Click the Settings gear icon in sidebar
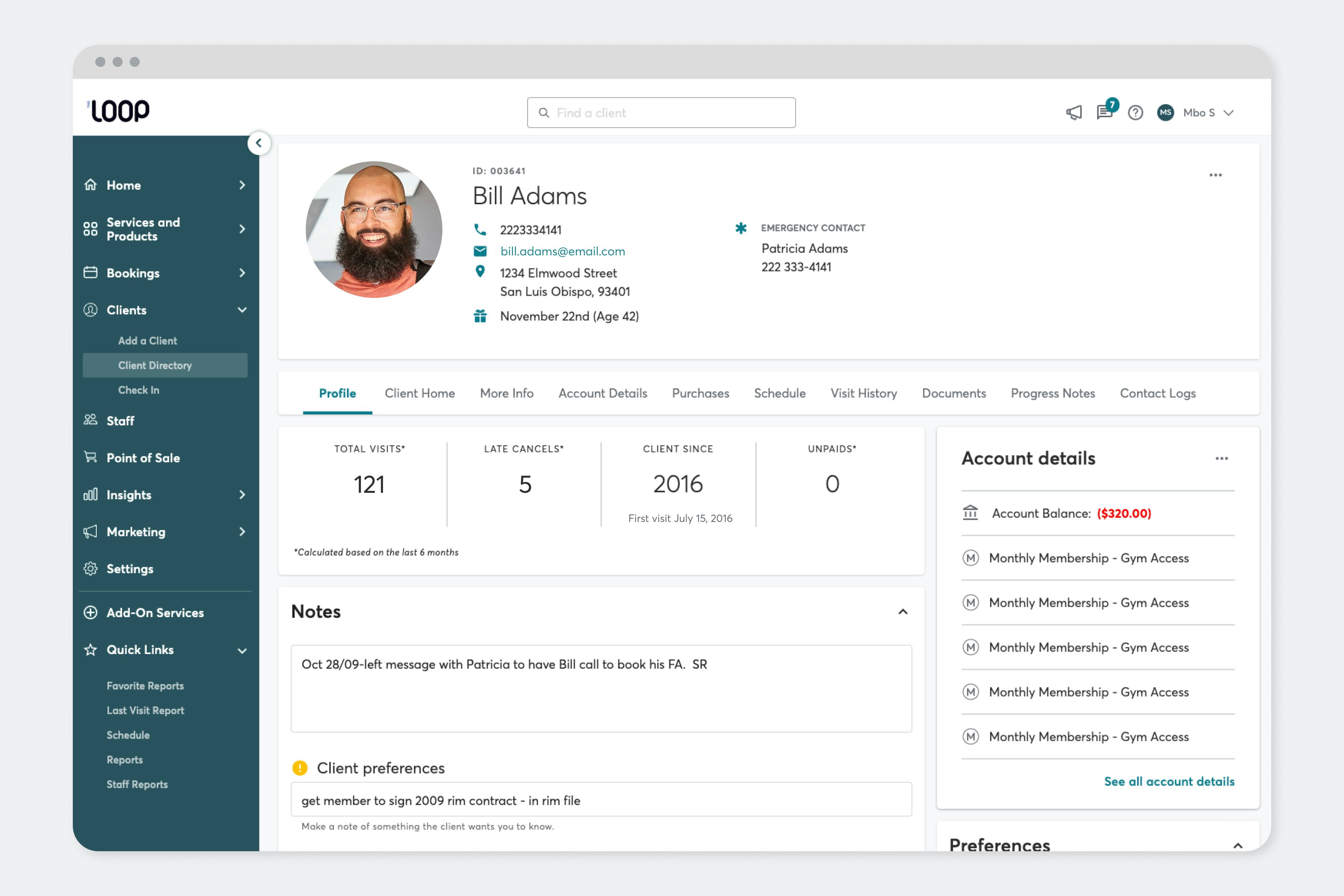The image size is (1344, 896). click(91, 569)
